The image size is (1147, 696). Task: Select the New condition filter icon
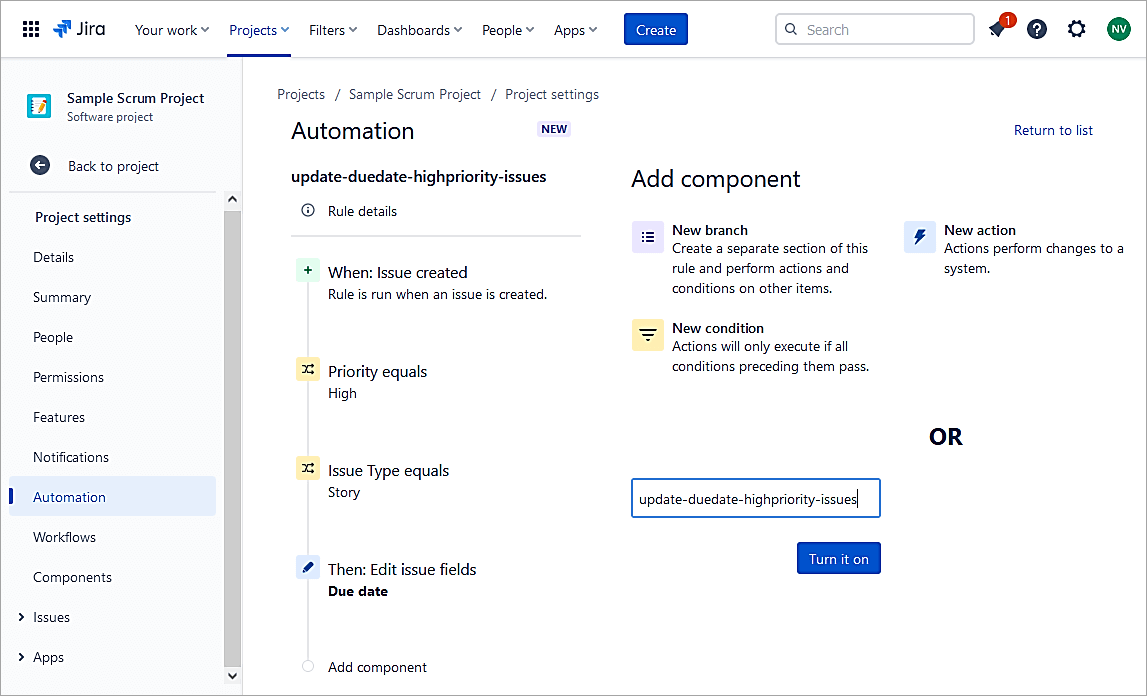[648, 335]
